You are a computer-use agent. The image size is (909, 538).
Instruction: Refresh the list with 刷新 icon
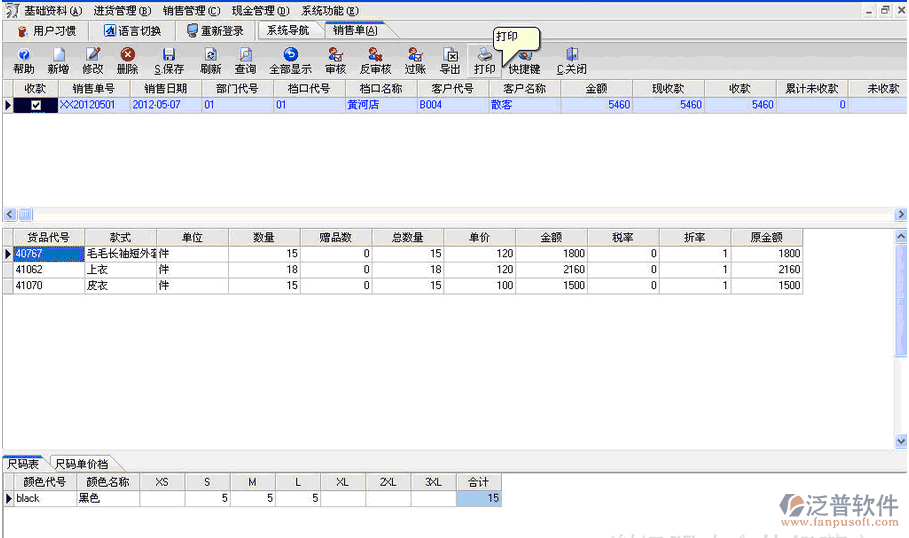[x=210, y=61]
